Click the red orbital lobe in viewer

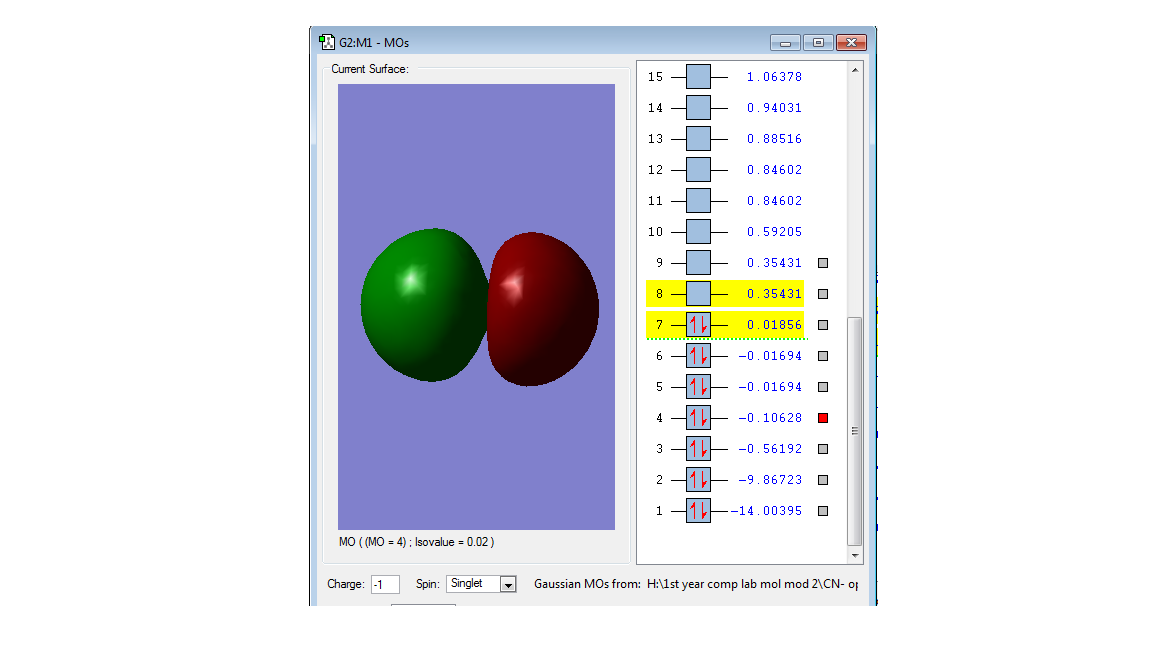[x=544, y=309]
